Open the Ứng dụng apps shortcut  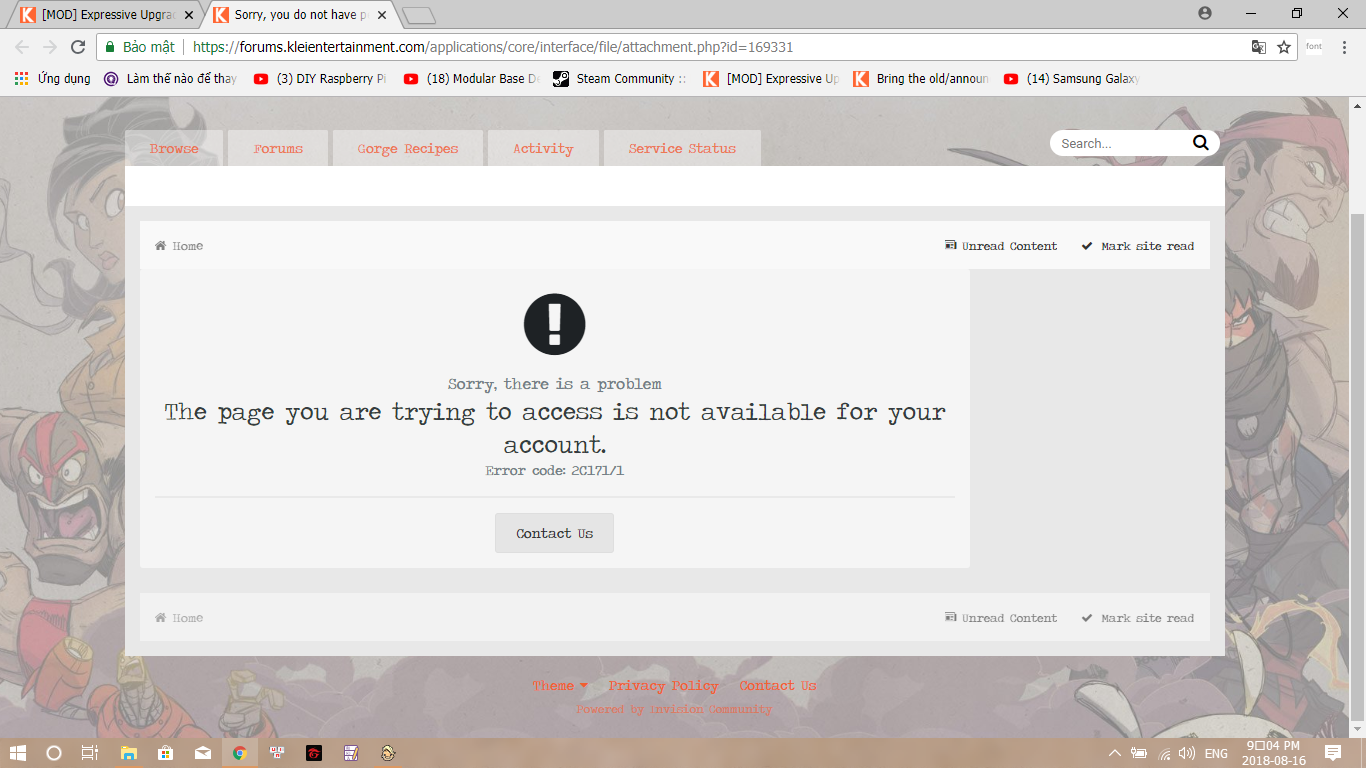coord(52,79)
